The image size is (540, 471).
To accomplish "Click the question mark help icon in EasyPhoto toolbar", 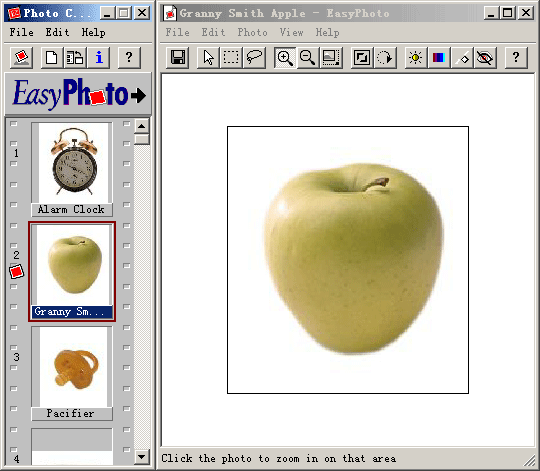I will click(516, 57).
